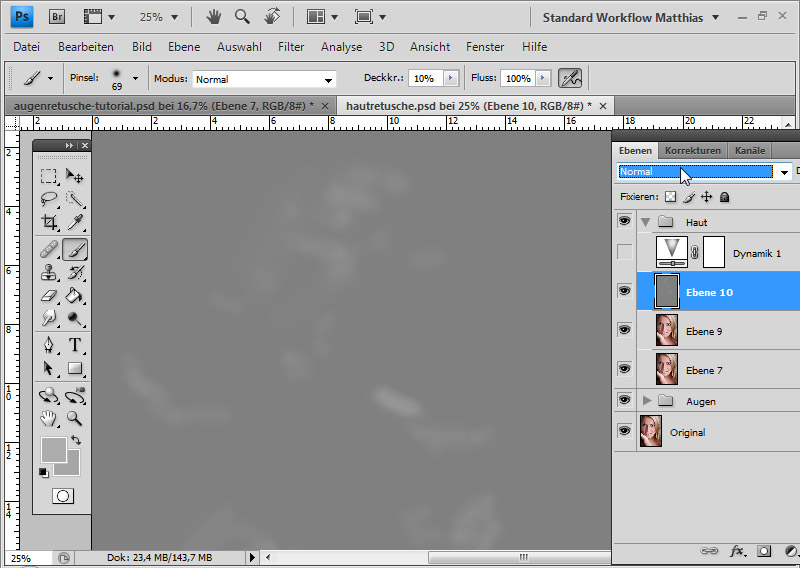Toggle lock all for layer
The height and width of the screenshot is (568, 800).
(x=724, y=197)
